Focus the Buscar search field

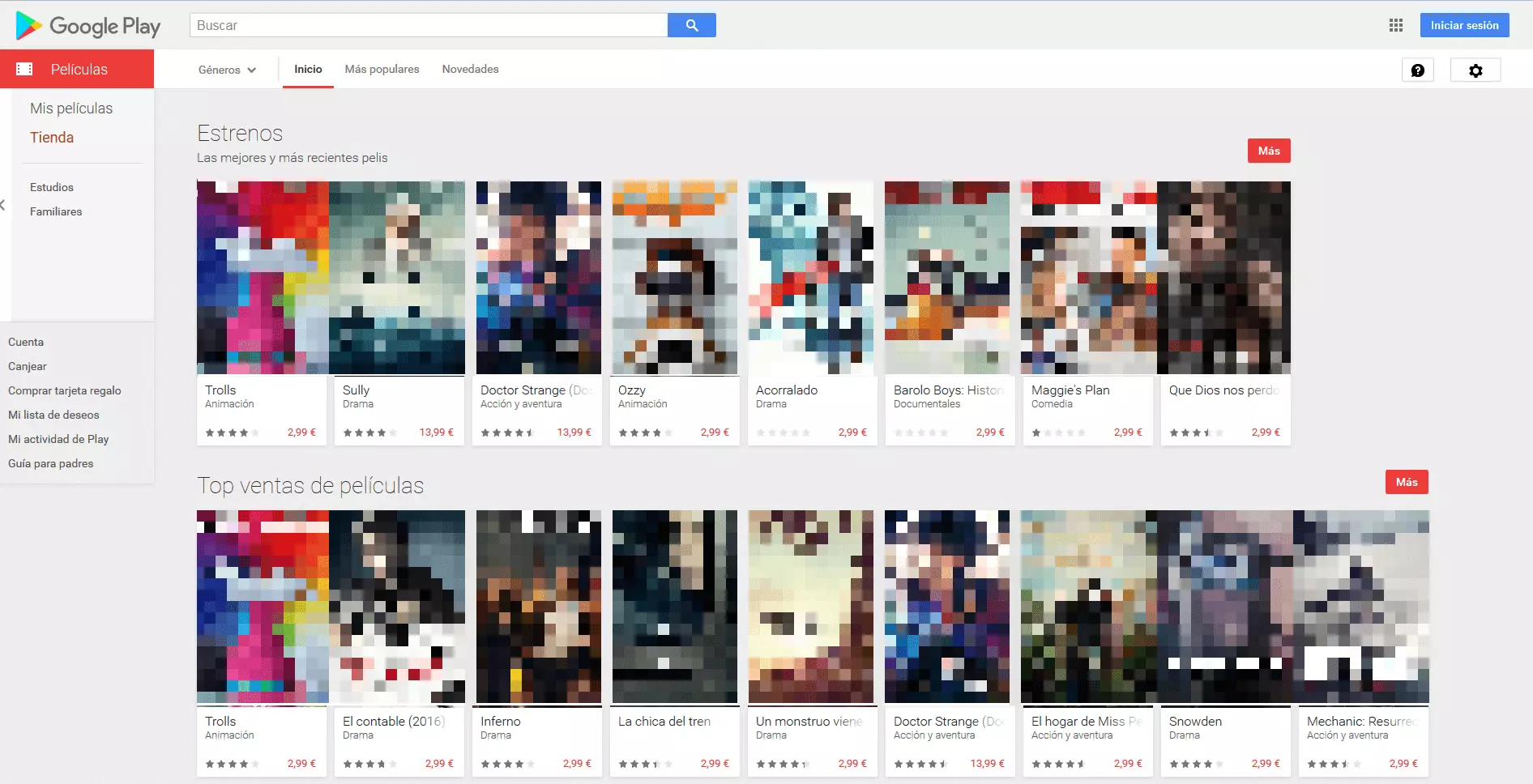(429, 25)
